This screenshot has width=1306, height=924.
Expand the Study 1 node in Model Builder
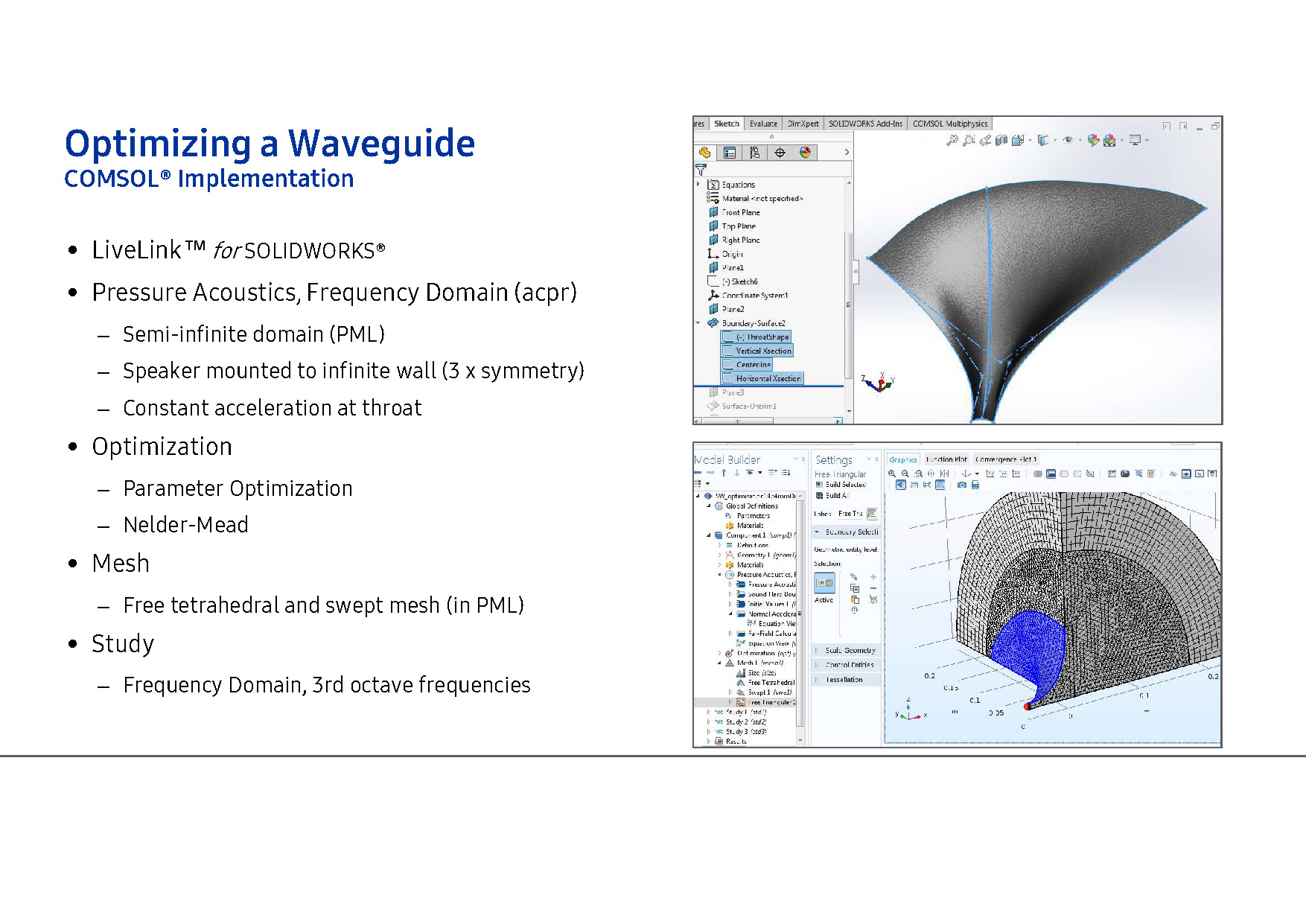click(708, 712)
